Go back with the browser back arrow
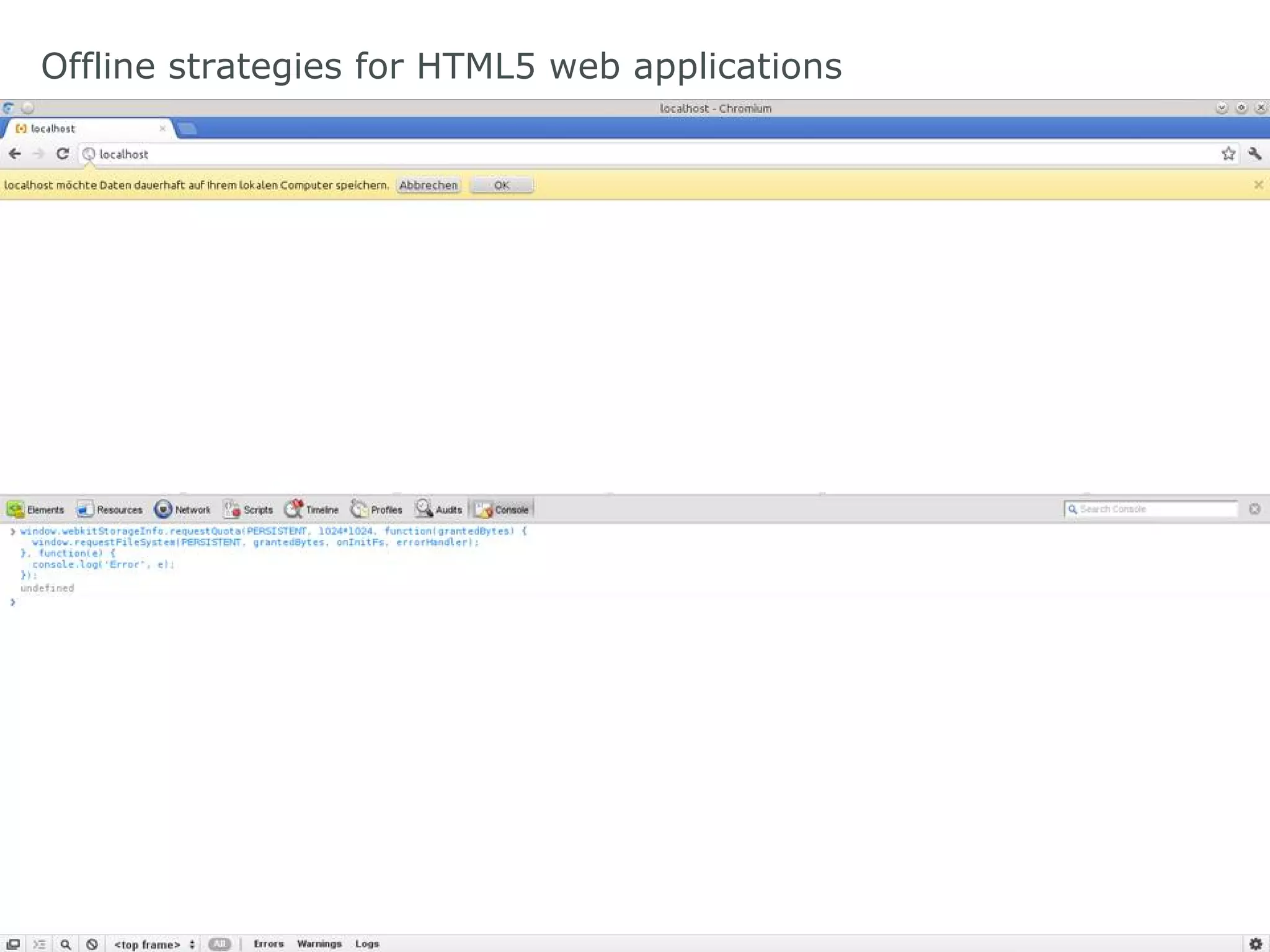Image resolution: width=1270 pixels, height=952 pixels. [15, 154]
